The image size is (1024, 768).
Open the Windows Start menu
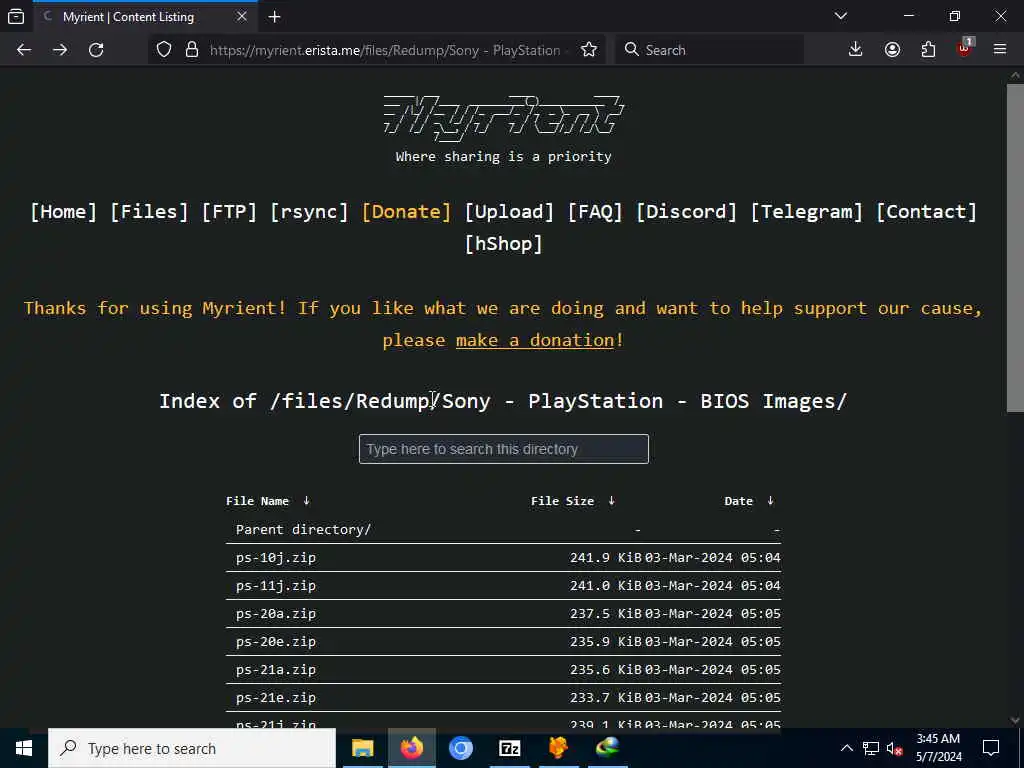pyautogui.click(x=24, y=748)
